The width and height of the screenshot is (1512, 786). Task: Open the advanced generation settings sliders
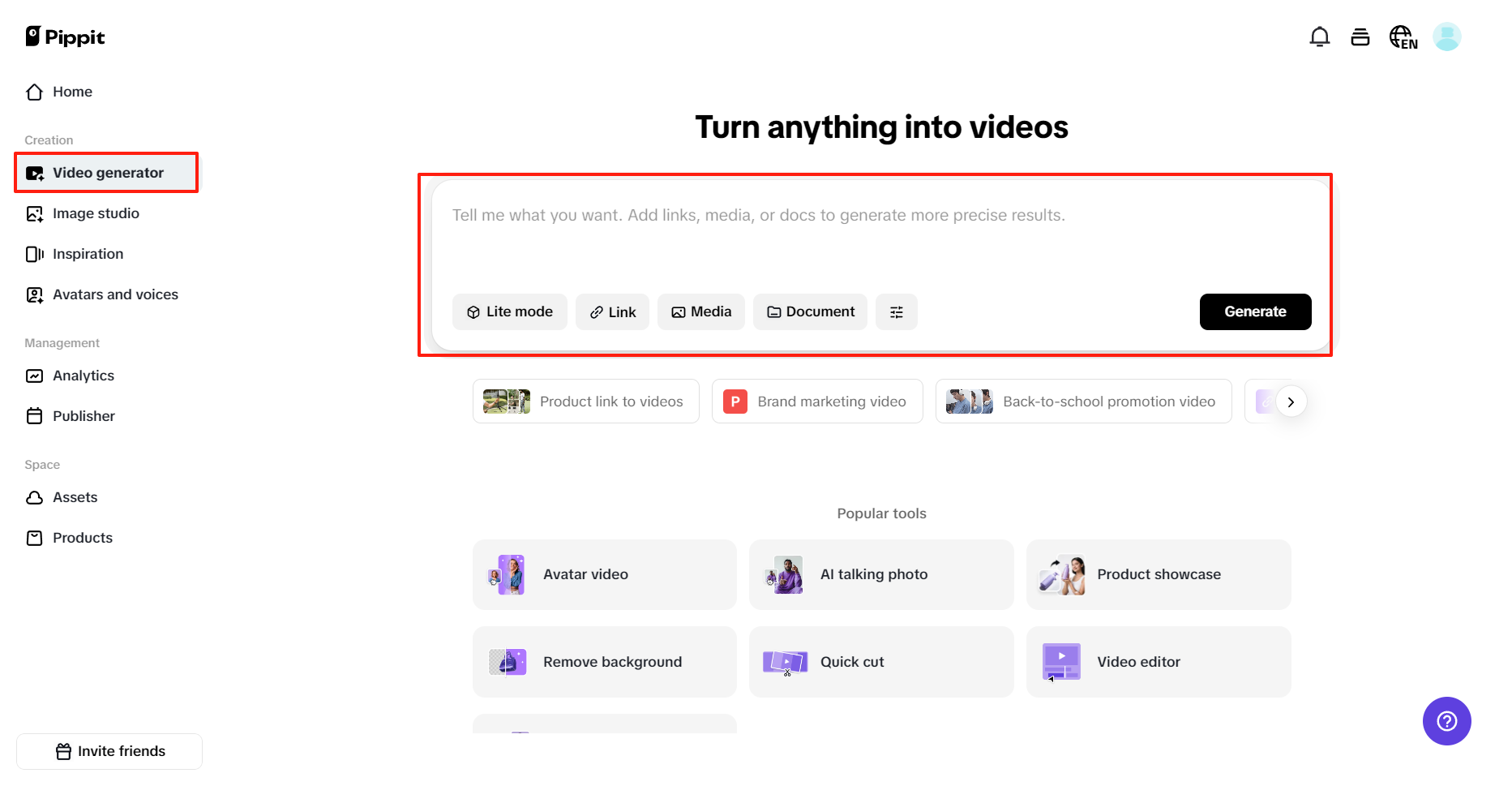tap(897, 311)
